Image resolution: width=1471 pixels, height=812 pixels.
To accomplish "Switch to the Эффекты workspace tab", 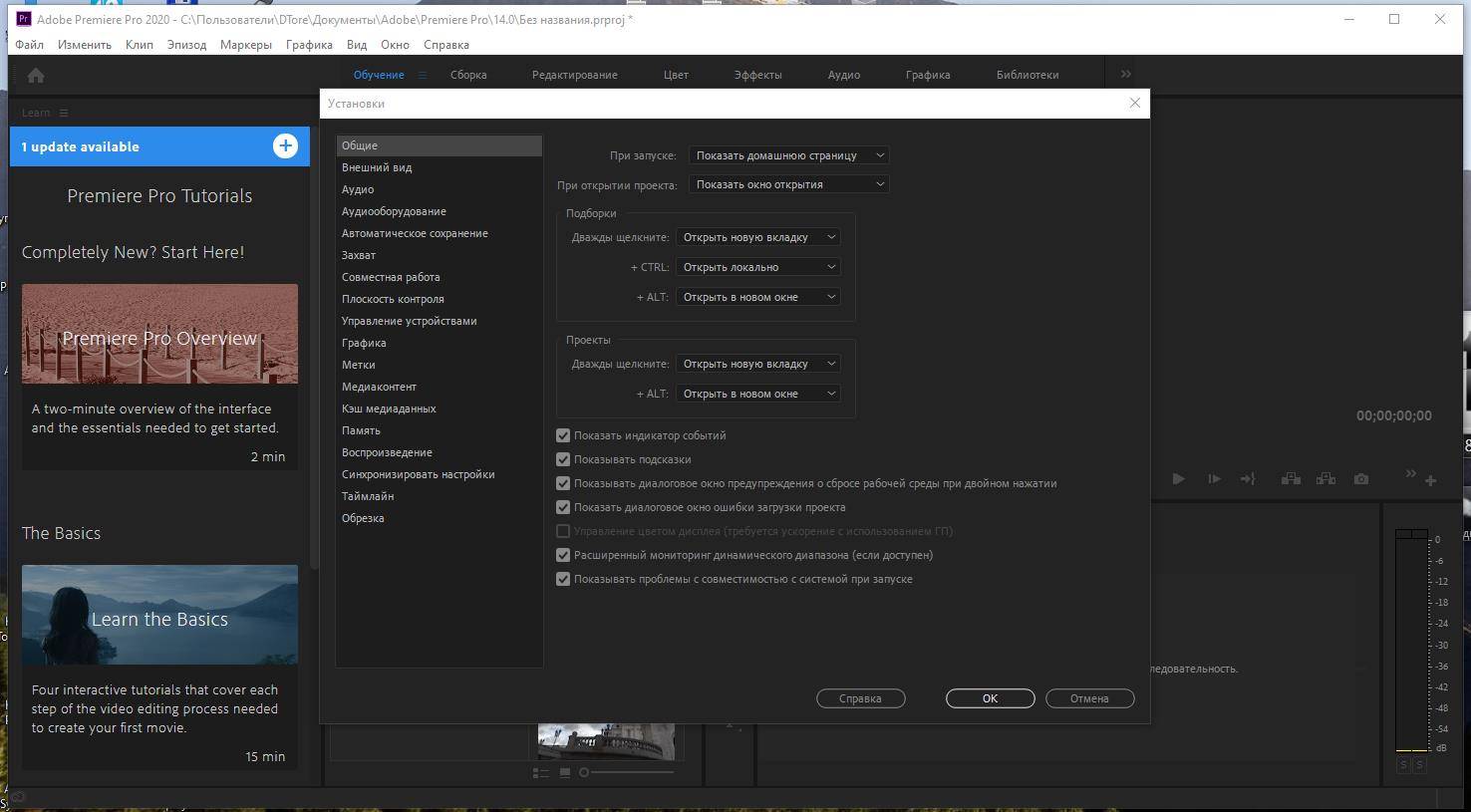I will [x=757, y=75].
